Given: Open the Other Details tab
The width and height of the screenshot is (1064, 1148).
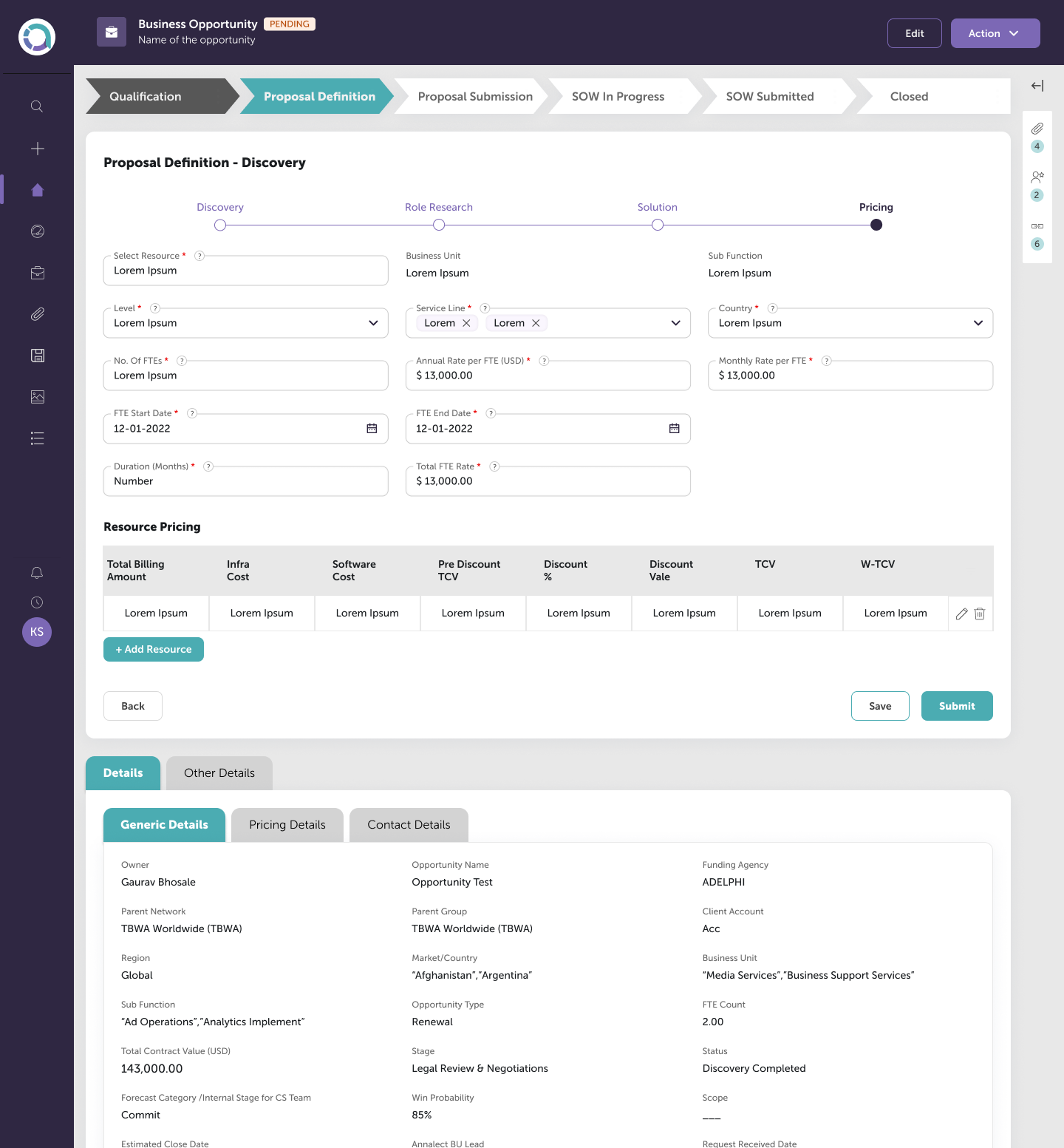Looking at the screenshot, I should (219, 773).
